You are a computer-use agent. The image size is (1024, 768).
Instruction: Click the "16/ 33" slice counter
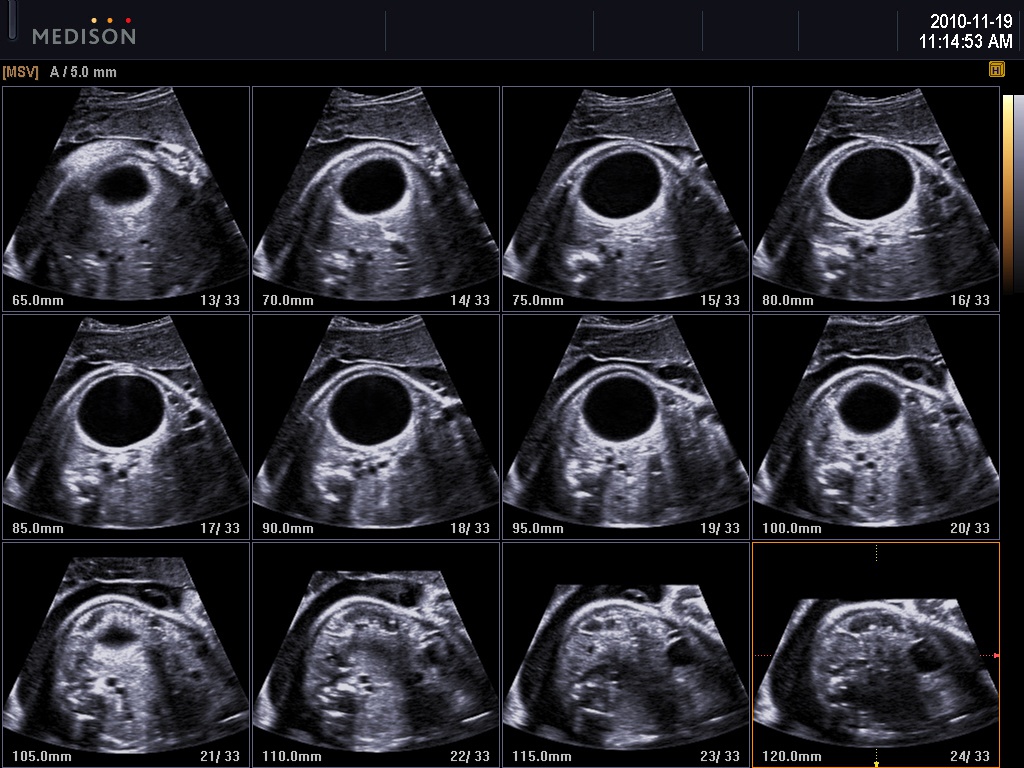point(970,300)
